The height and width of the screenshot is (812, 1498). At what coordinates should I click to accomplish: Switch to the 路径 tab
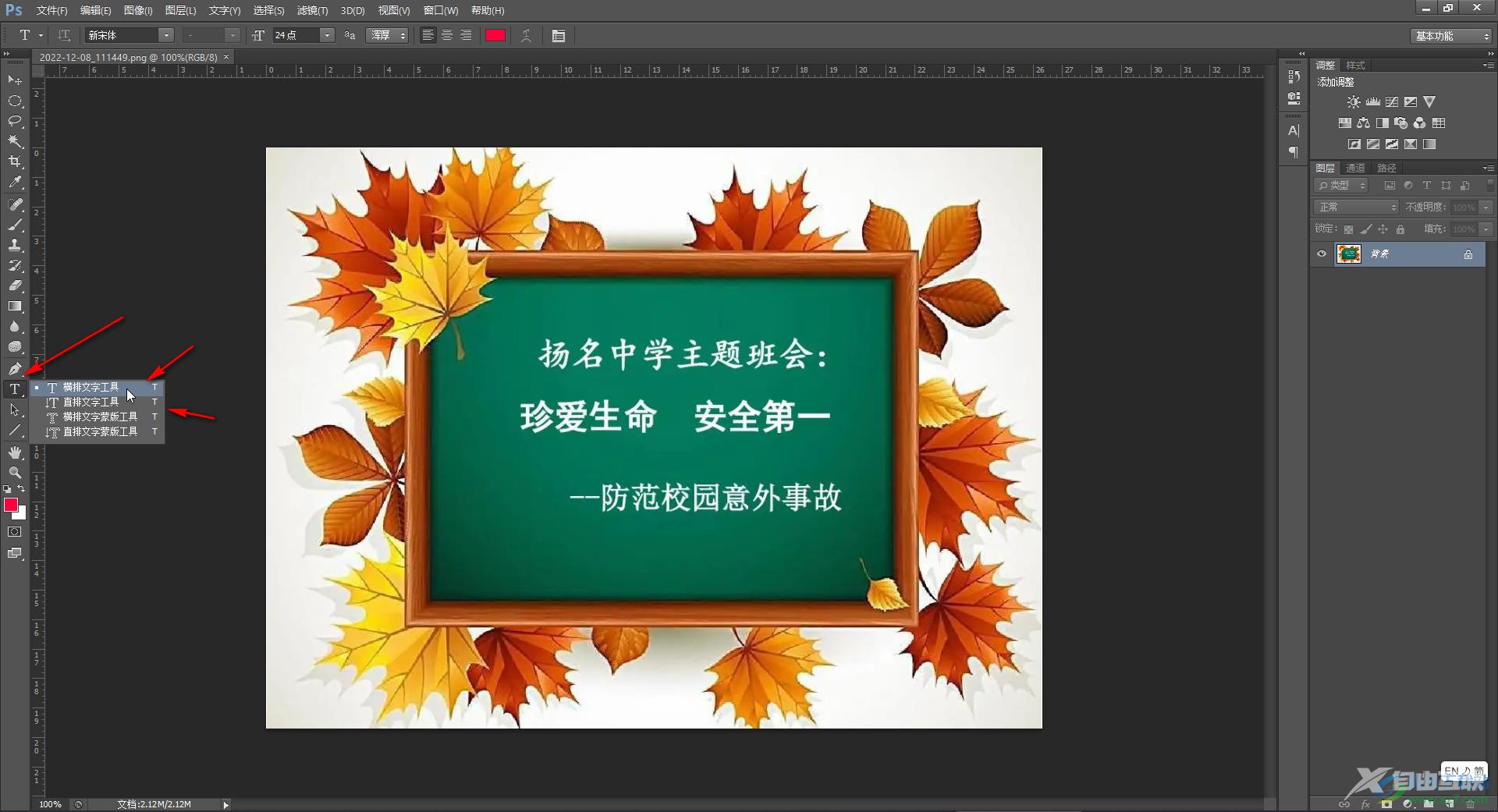tap(1386, 168)
